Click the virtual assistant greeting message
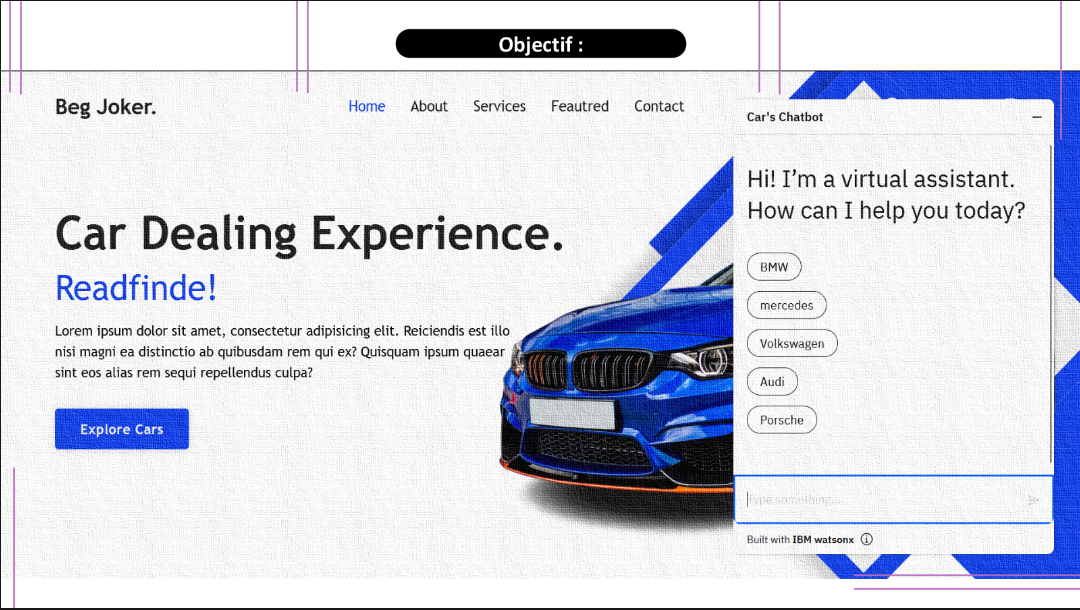The height and width of the screenshot is (610, 1080). (886, 195)
